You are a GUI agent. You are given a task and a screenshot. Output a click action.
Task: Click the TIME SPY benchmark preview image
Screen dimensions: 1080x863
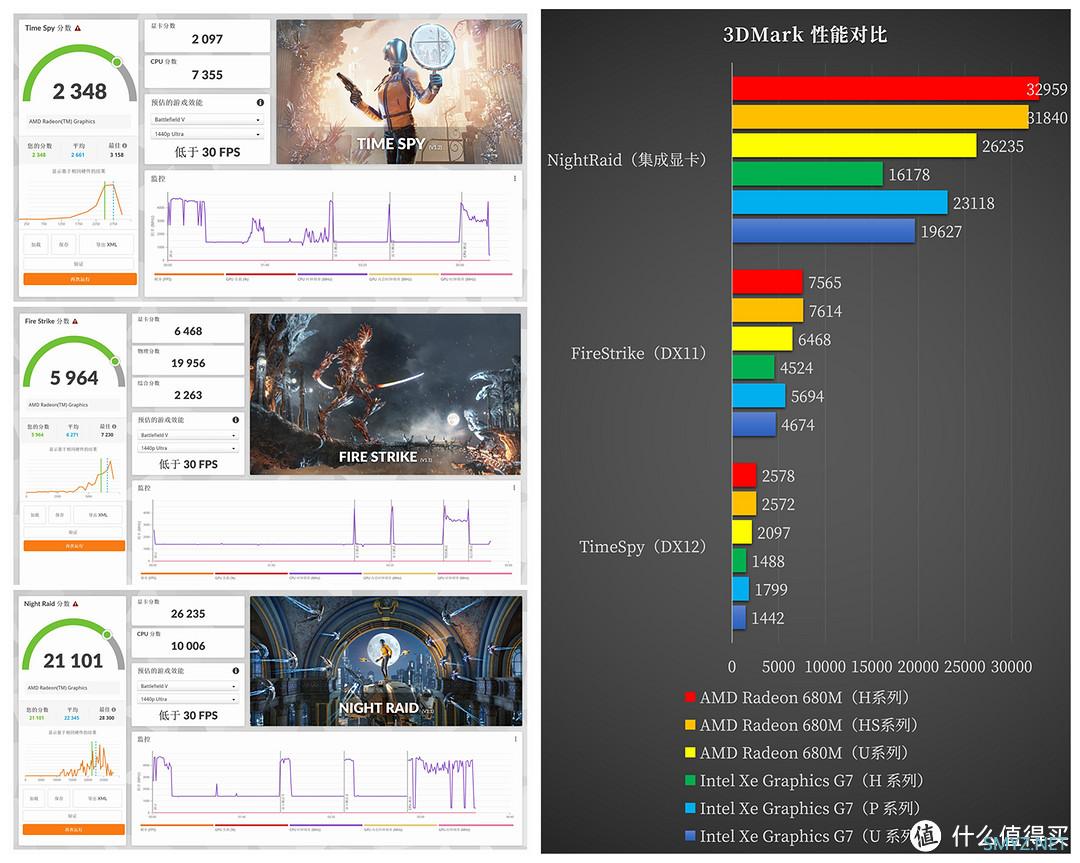click(x=399, y=92)
